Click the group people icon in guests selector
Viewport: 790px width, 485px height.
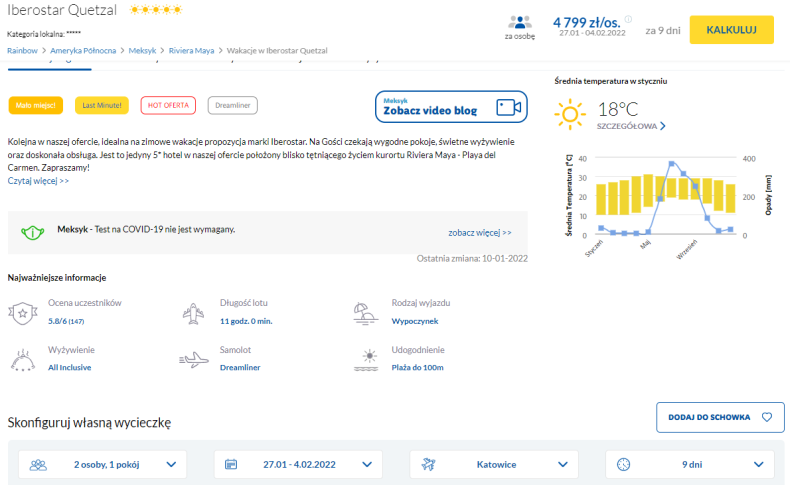pos(38,464)
